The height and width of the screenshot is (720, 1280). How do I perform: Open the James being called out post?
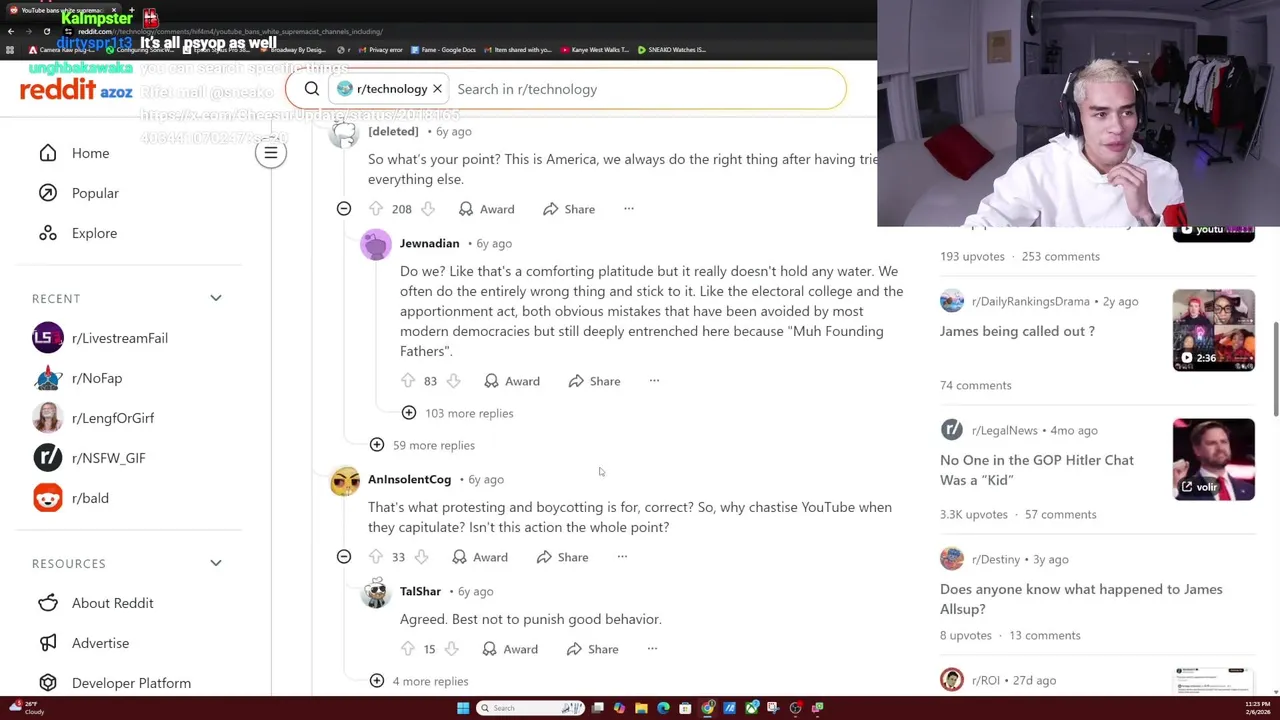pyautogui.click(x=1017, y=331)
